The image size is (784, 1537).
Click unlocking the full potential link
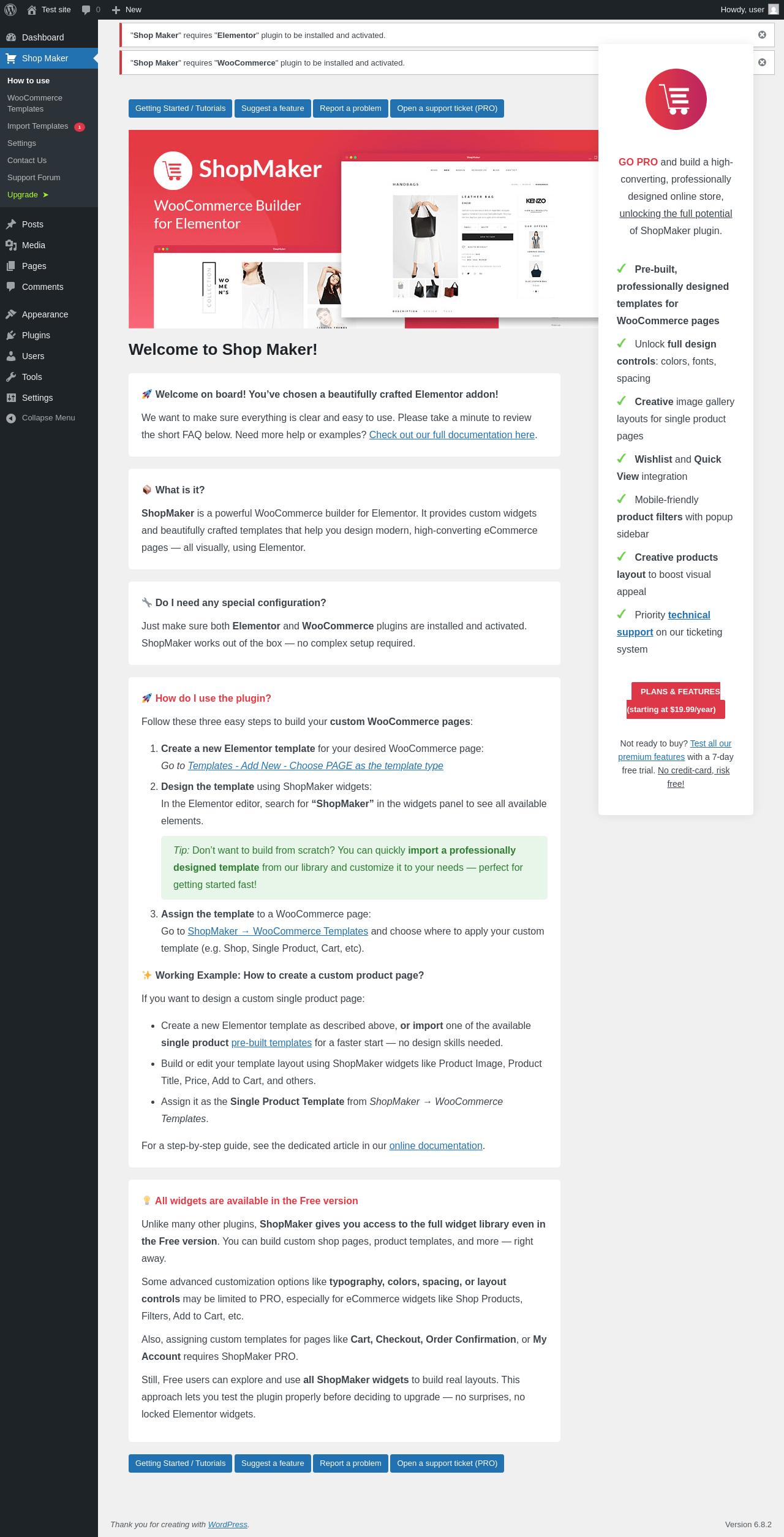pyautogui.click(x=676, y=214)
